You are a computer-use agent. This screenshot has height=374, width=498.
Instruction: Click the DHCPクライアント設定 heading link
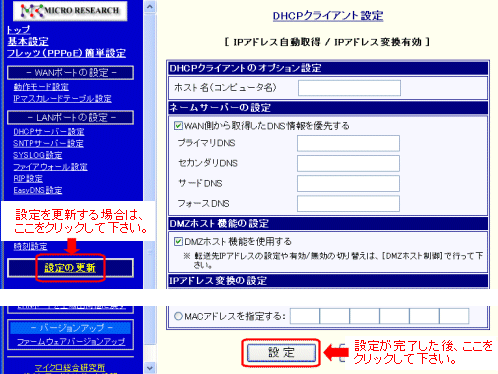(328, 16)
